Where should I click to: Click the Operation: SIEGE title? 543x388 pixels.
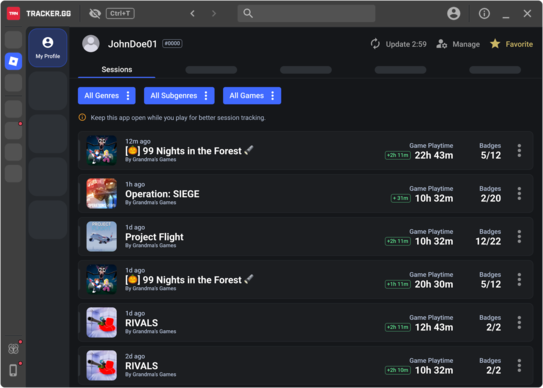(x=162, y=194)
